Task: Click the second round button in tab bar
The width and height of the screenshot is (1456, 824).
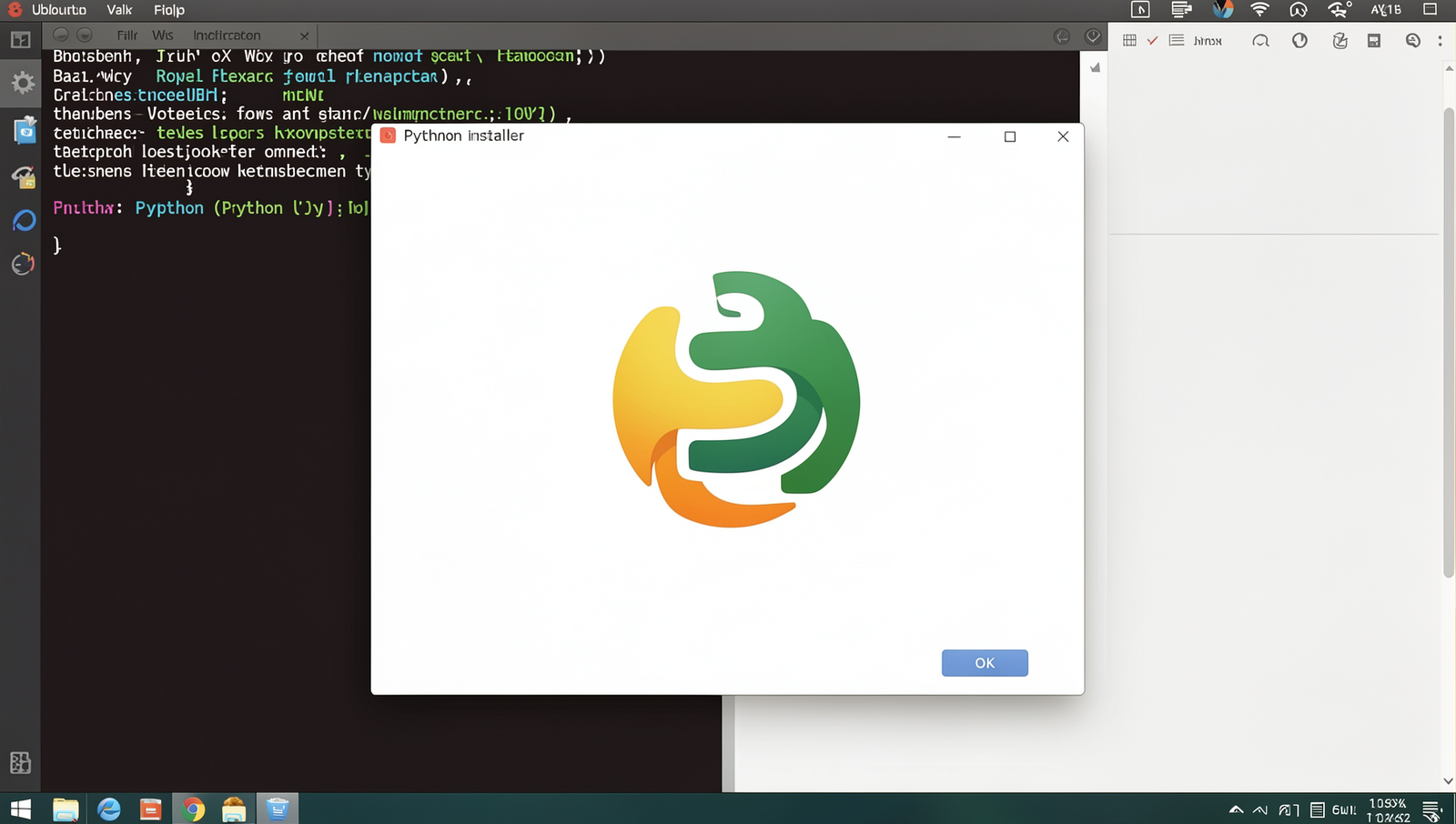Action: pos(85,35)
